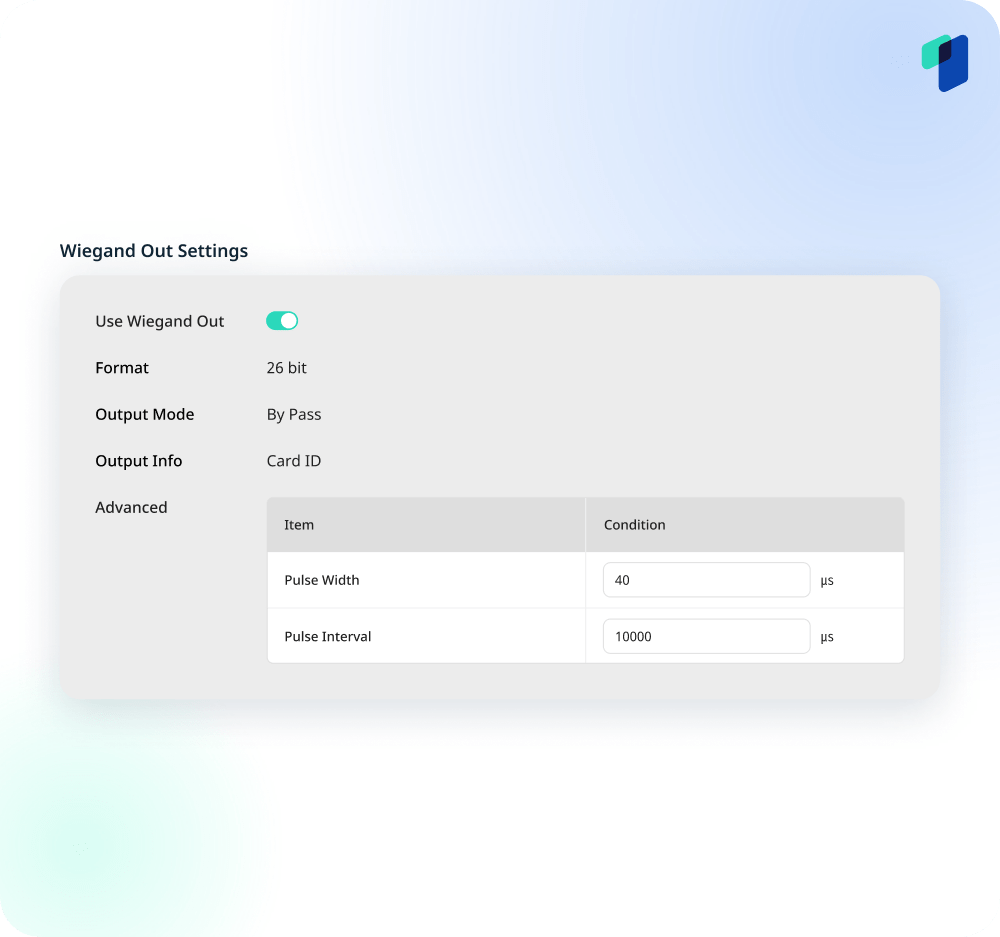Click the Item column header

click(299, 525)
